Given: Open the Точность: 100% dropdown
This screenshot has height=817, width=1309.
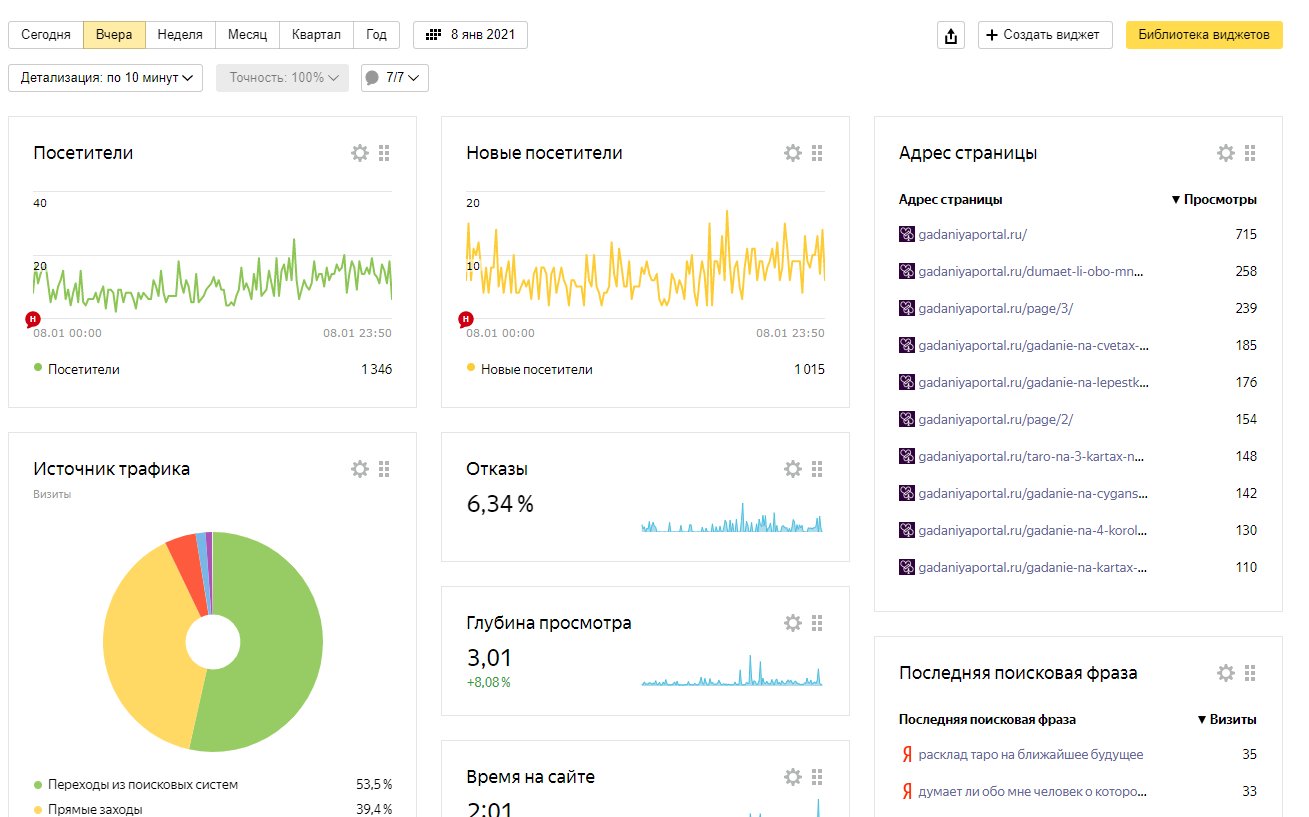Looking at the screenshot, I should [282, 78].
